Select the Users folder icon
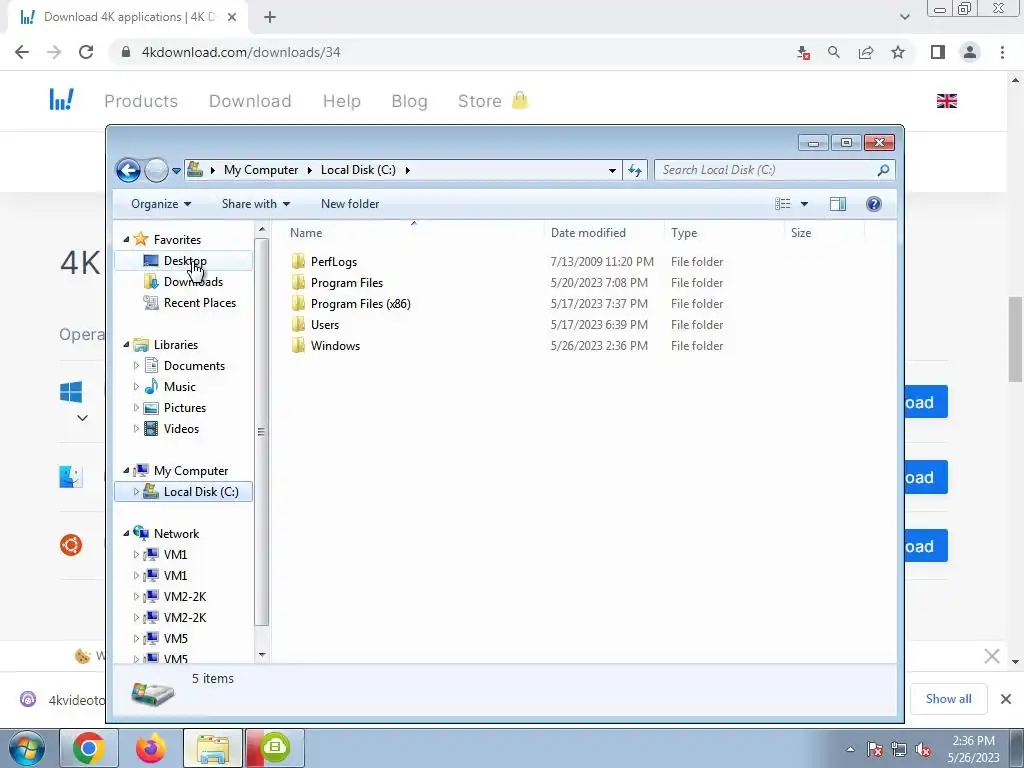The image size is (1024, 768). coord(298,325)
